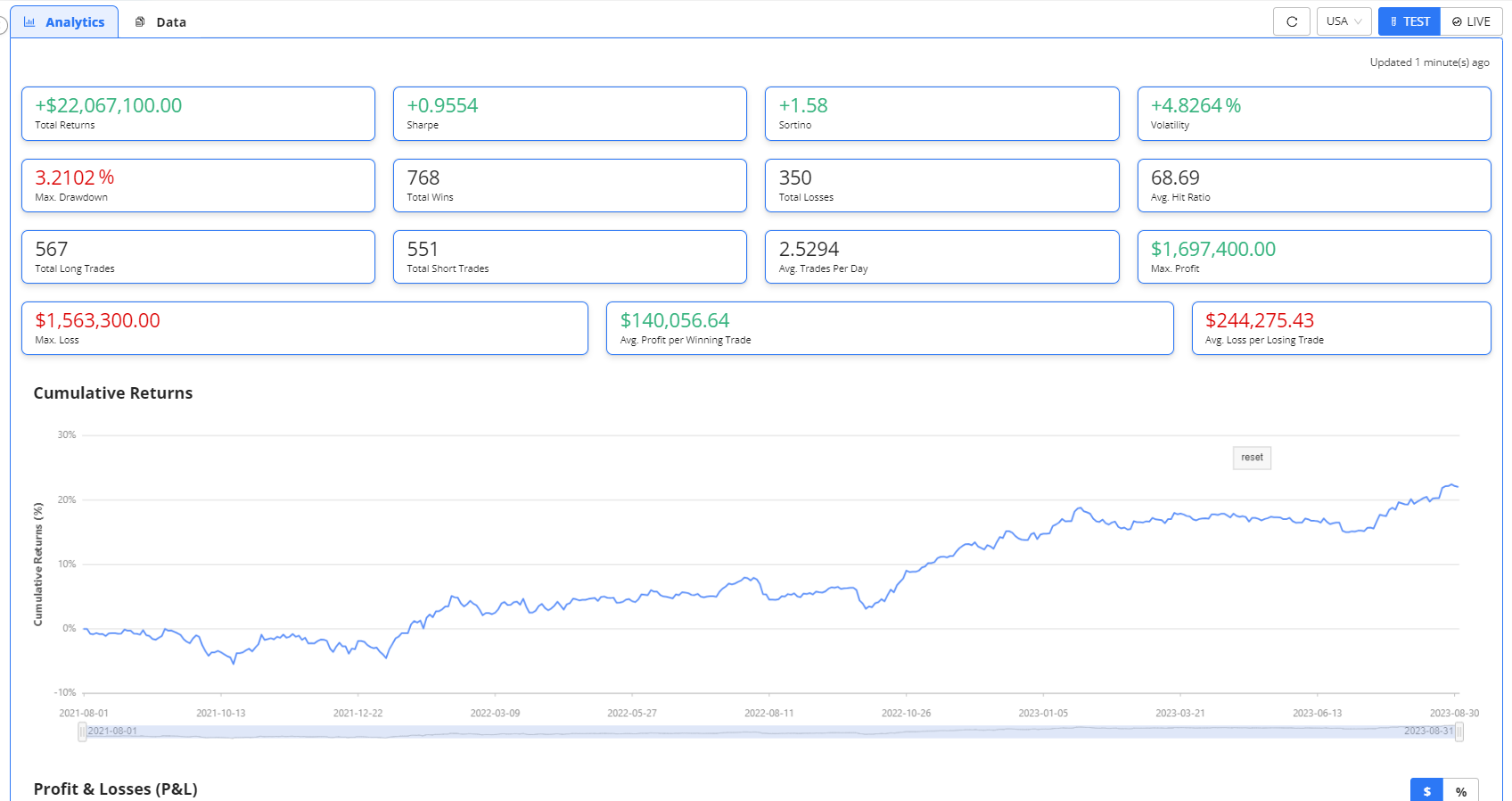The width and height of the screenshot is (1512, 801).
Task: Click the Volatility value +4.8264 %
Action: [1196, 105]
